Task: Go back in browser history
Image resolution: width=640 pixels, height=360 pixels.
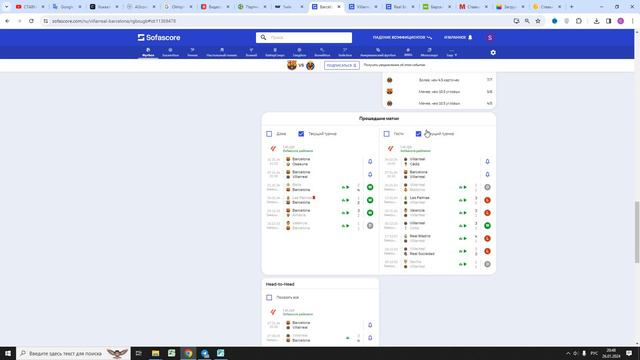Action: pos(7,21)
